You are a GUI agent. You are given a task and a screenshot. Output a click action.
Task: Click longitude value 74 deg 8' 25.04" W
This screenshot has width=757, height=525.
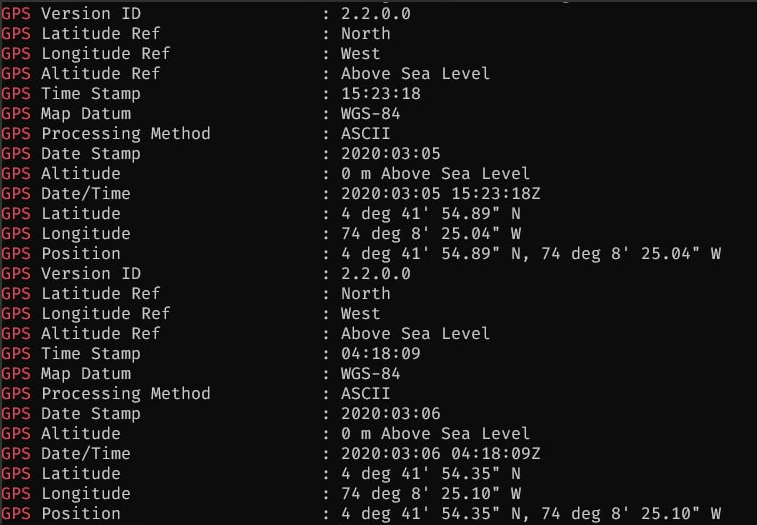tap(431, 234)
